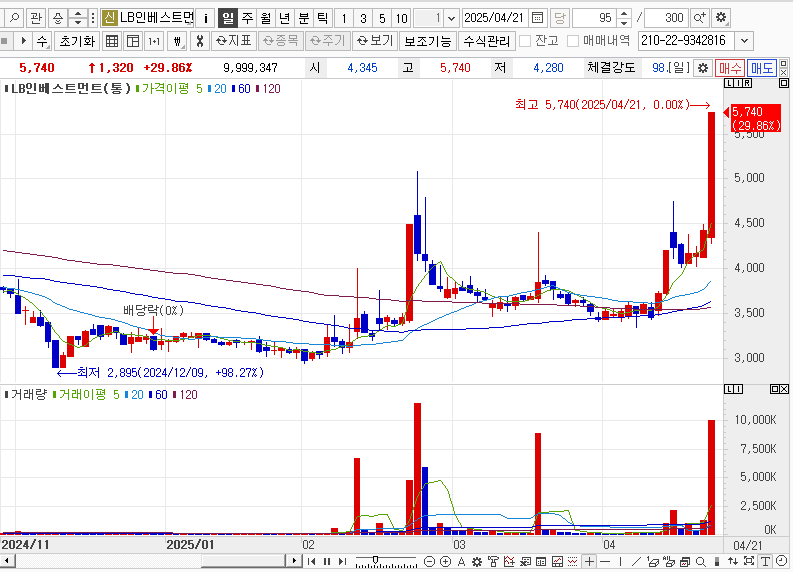
Task: Toggle the R button of LIR panel
Action: pyautogui.click(x=747, y=83)
